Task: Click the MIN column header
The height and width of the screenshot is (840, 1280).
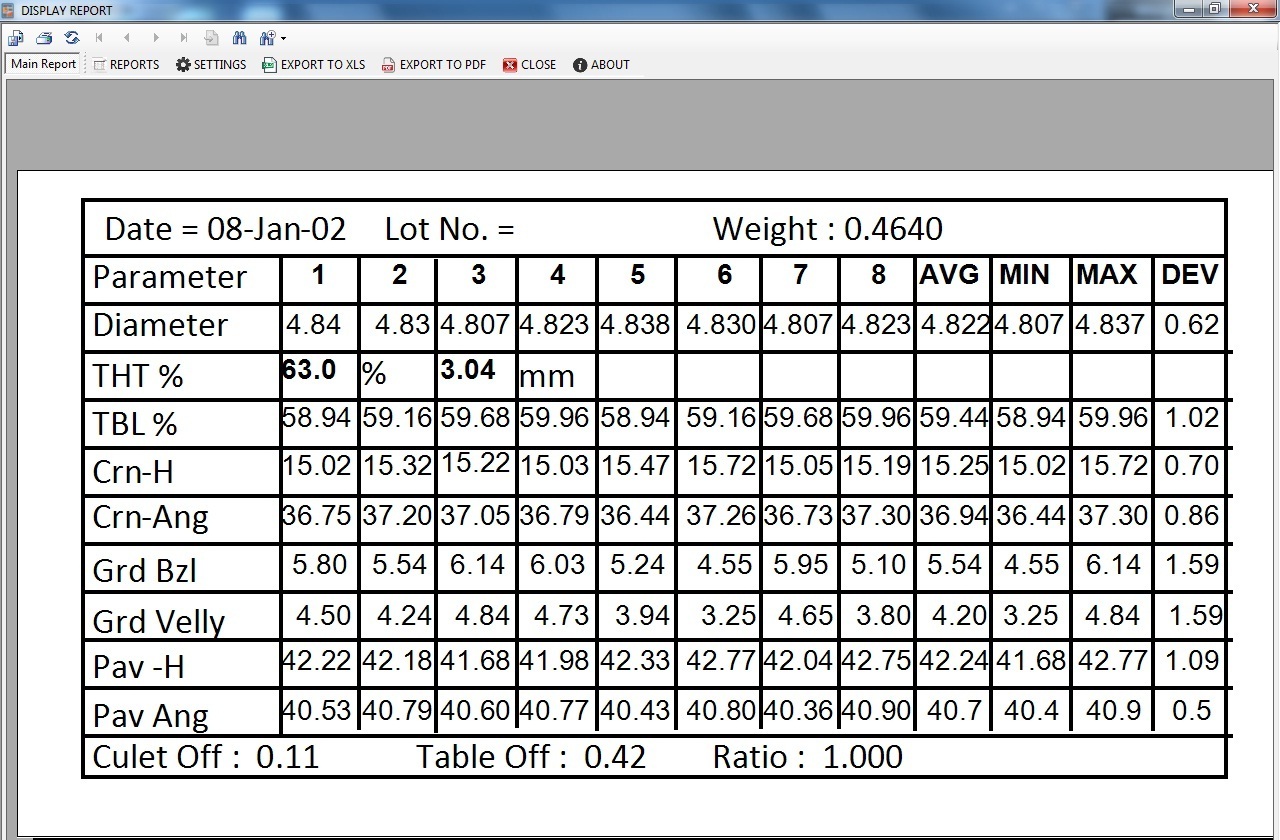Action: coord(1025,275)
